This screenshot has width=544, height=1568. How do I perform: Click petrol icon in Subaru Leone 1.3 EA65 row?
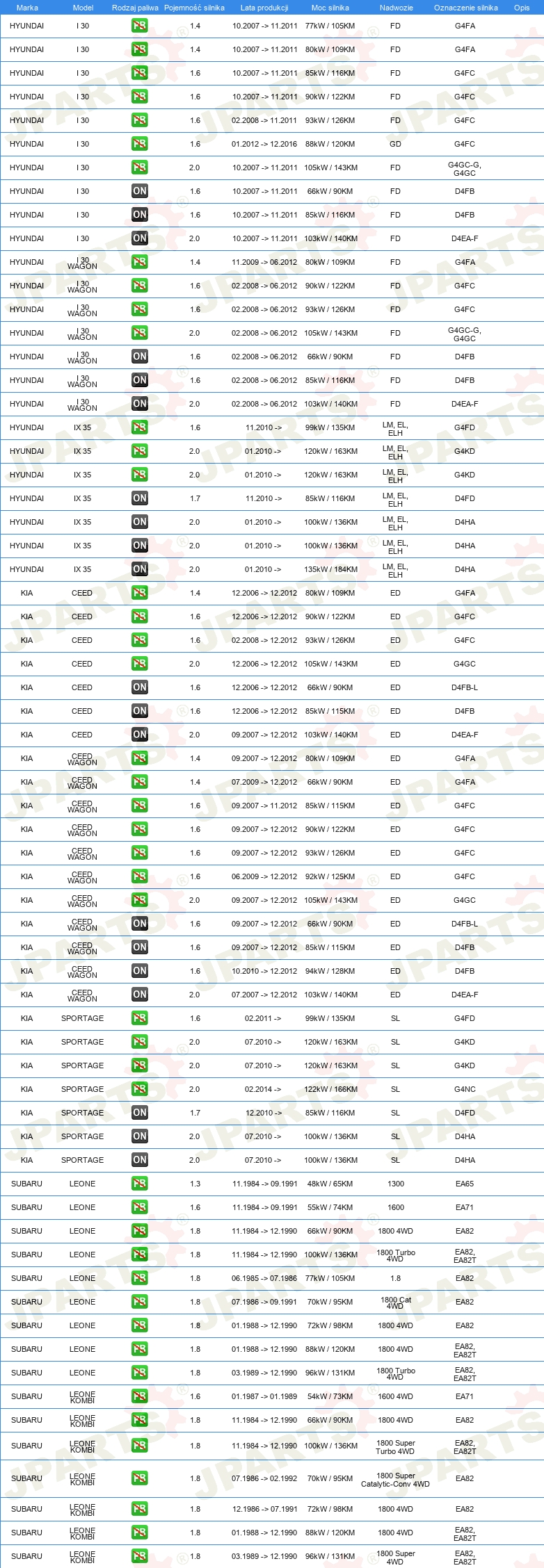pyautogui.click(x=139, y=1184)
